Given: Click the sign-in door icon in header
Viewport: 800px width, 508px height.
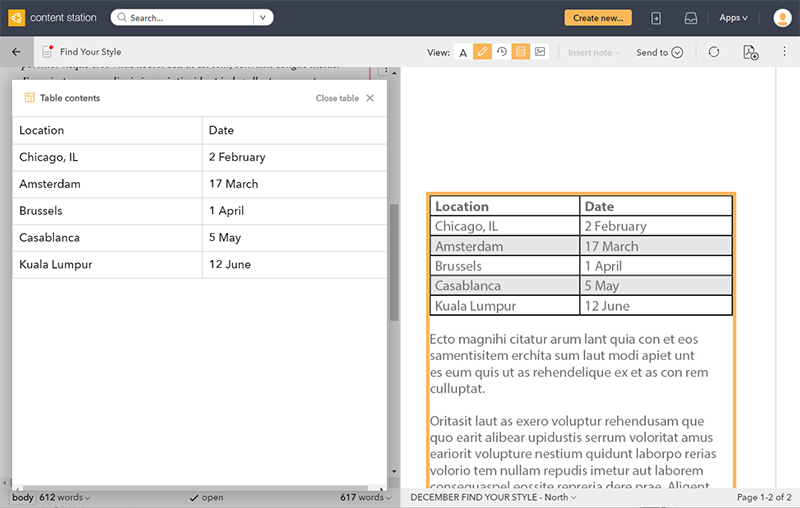Looking at the screenshot, I should [656, 18].
